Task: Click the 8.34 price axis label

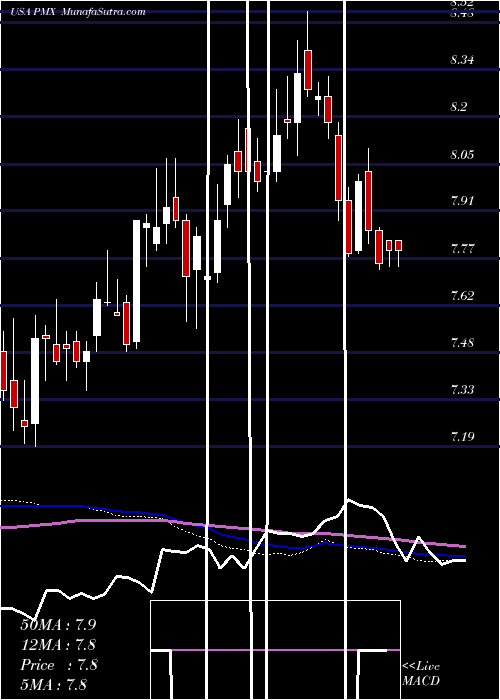Action: (463, 60)
